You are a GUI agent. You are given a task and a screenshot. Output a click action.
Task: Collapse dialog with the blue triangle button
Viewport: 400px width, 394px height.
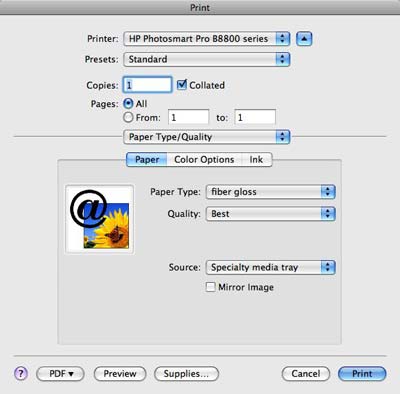coord(304,39)
